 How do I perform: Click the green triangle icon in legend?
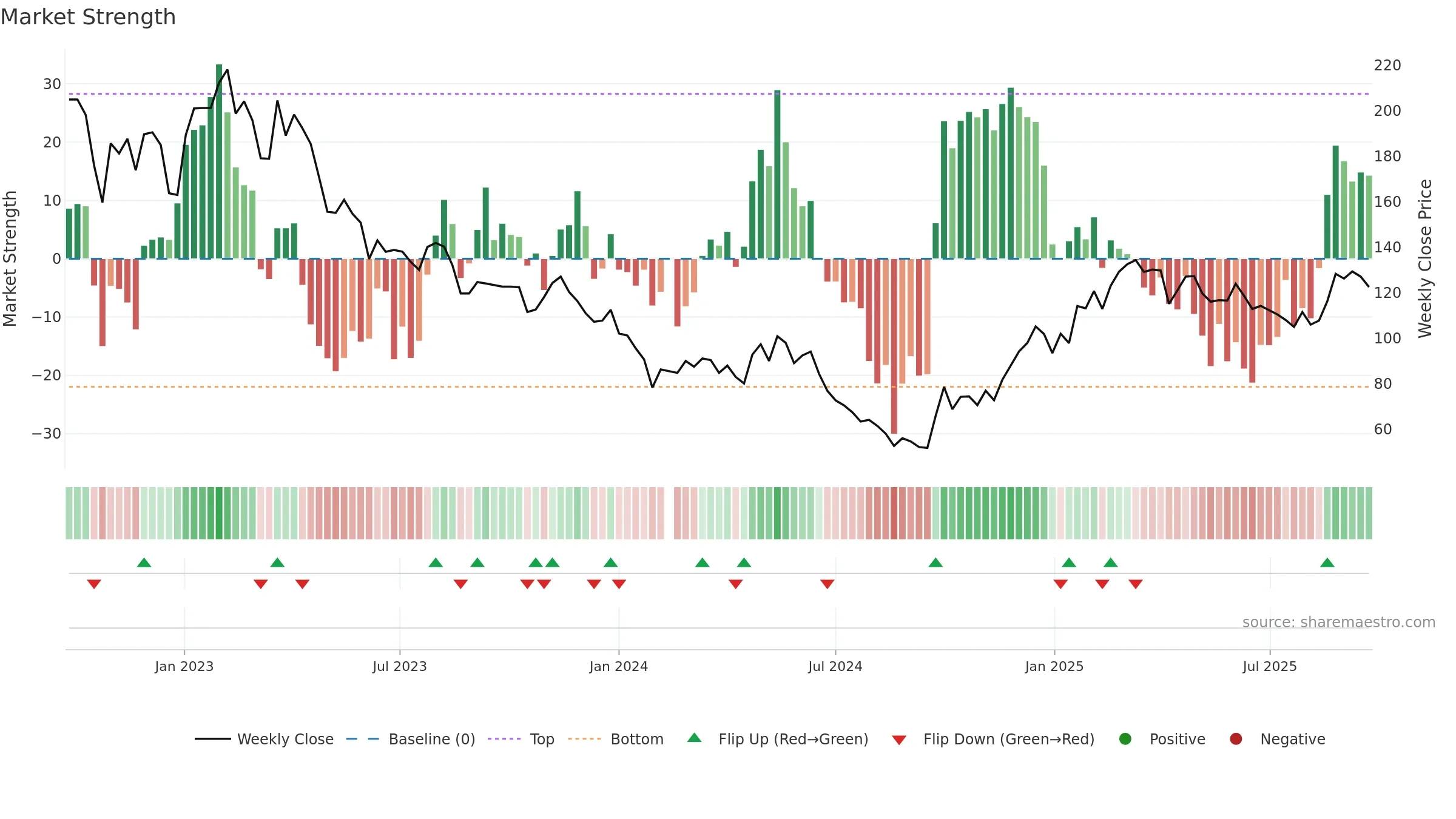tap(695, 738)
